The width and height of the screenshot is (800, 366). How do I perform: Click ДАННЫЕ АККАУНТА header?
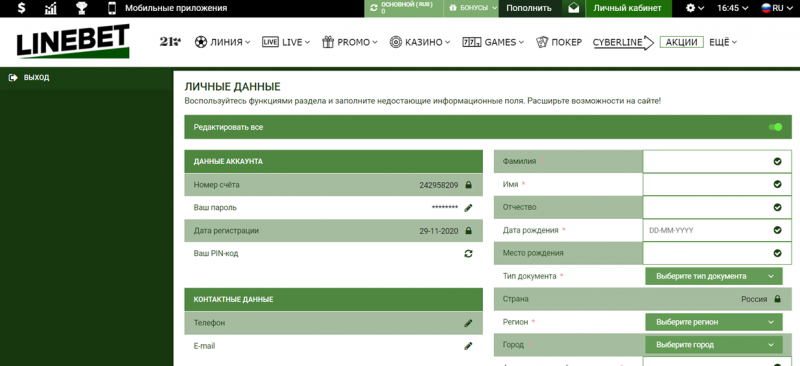click(x=334, y=161)
